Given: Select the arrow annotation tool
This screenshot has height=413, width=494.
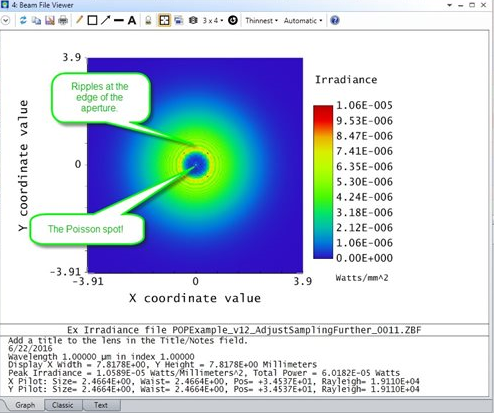Looking at the screenshot, I should (105, 20).
